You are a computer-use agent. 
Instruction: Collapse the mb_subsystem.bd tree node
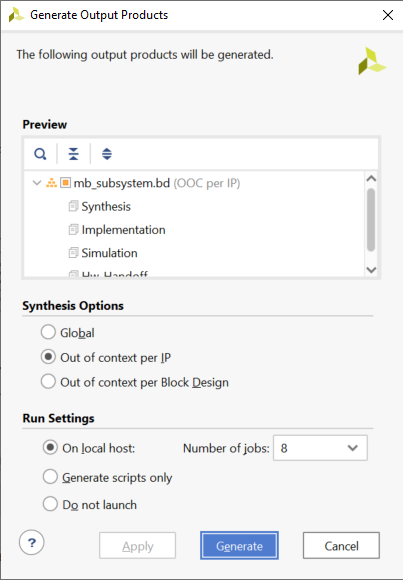37,183
